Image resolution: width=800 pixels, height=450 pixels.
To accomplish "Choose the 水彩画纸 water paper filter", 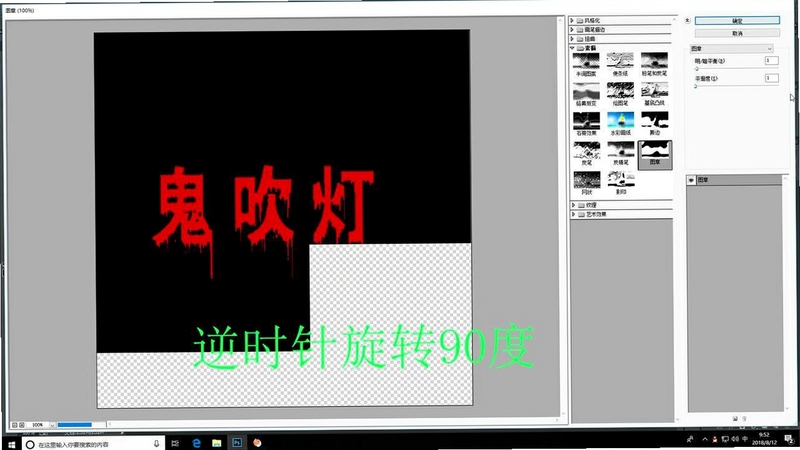I will click(620, 123).
